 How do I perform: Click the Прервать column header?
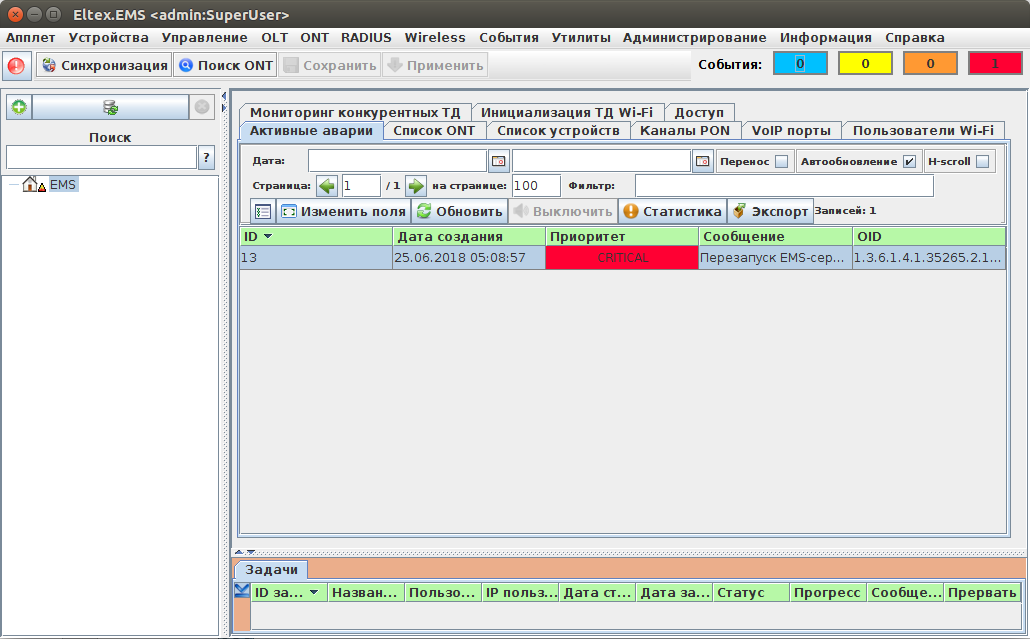point(982,592)
